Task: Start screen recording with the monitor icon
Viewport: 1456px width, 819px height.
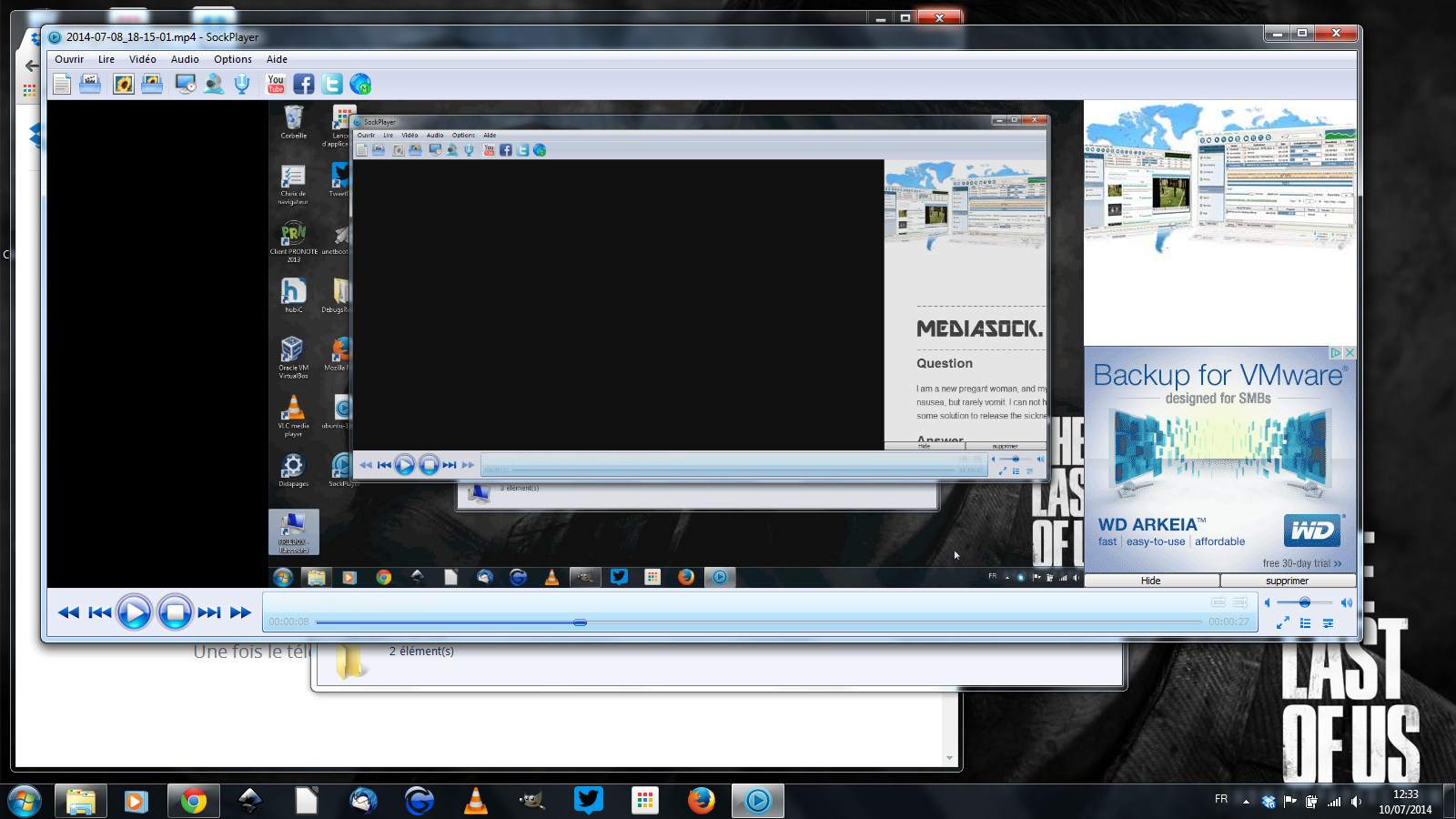Action: point(186,85)
